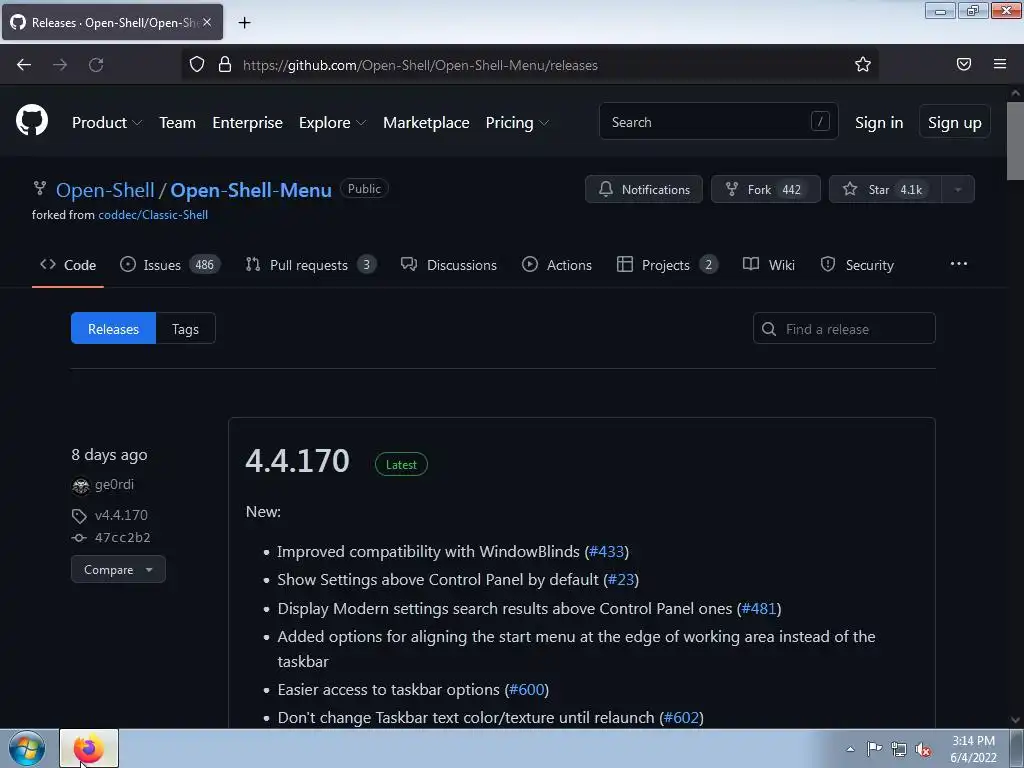The height and width of the screenshot is (768, 1024).
Task: Open a new browser tab
Action: click(x=244, y=23)
